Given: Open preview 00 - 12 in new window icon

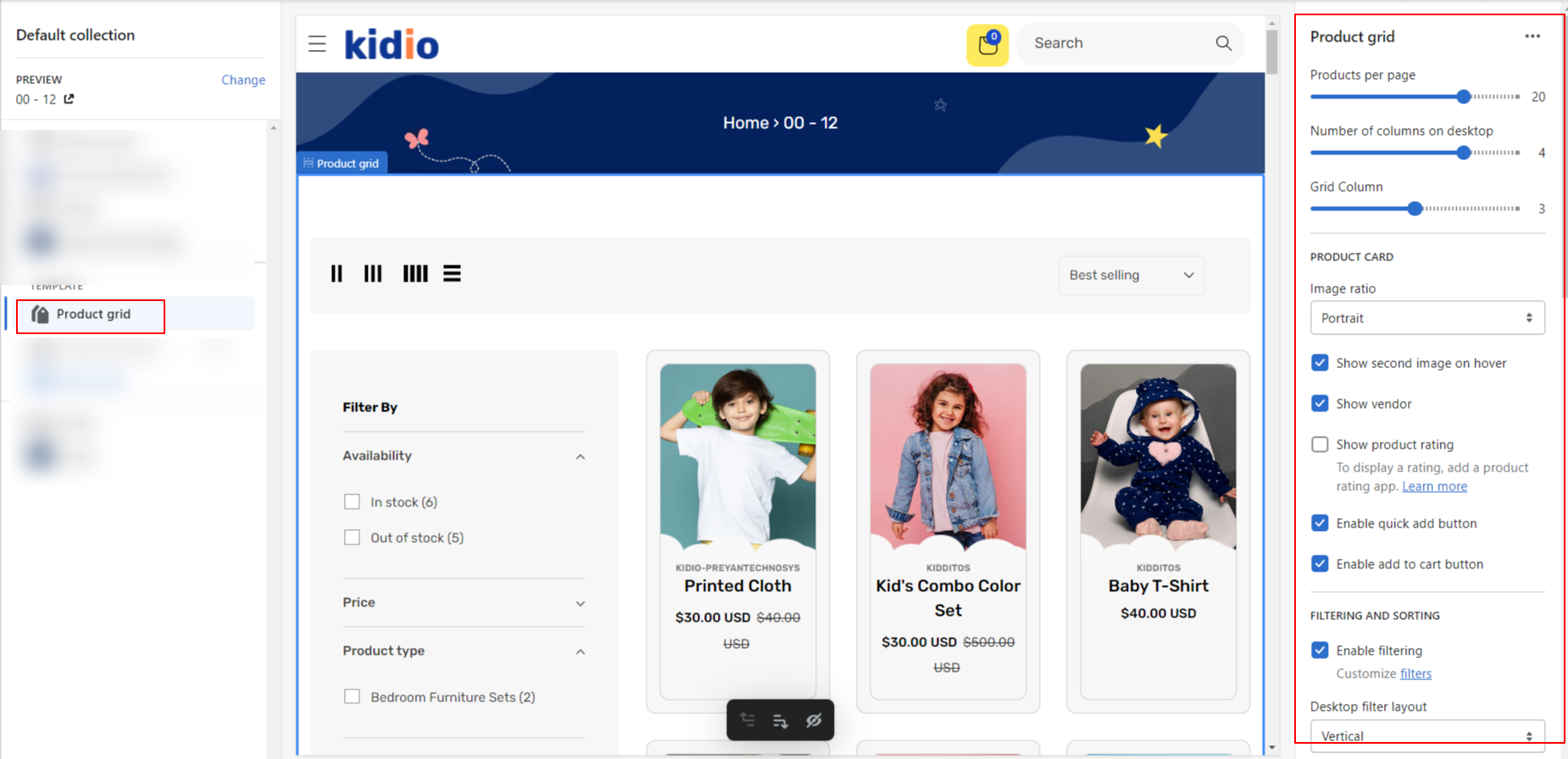Looking at the screenshot, I should tap(69, 99).
